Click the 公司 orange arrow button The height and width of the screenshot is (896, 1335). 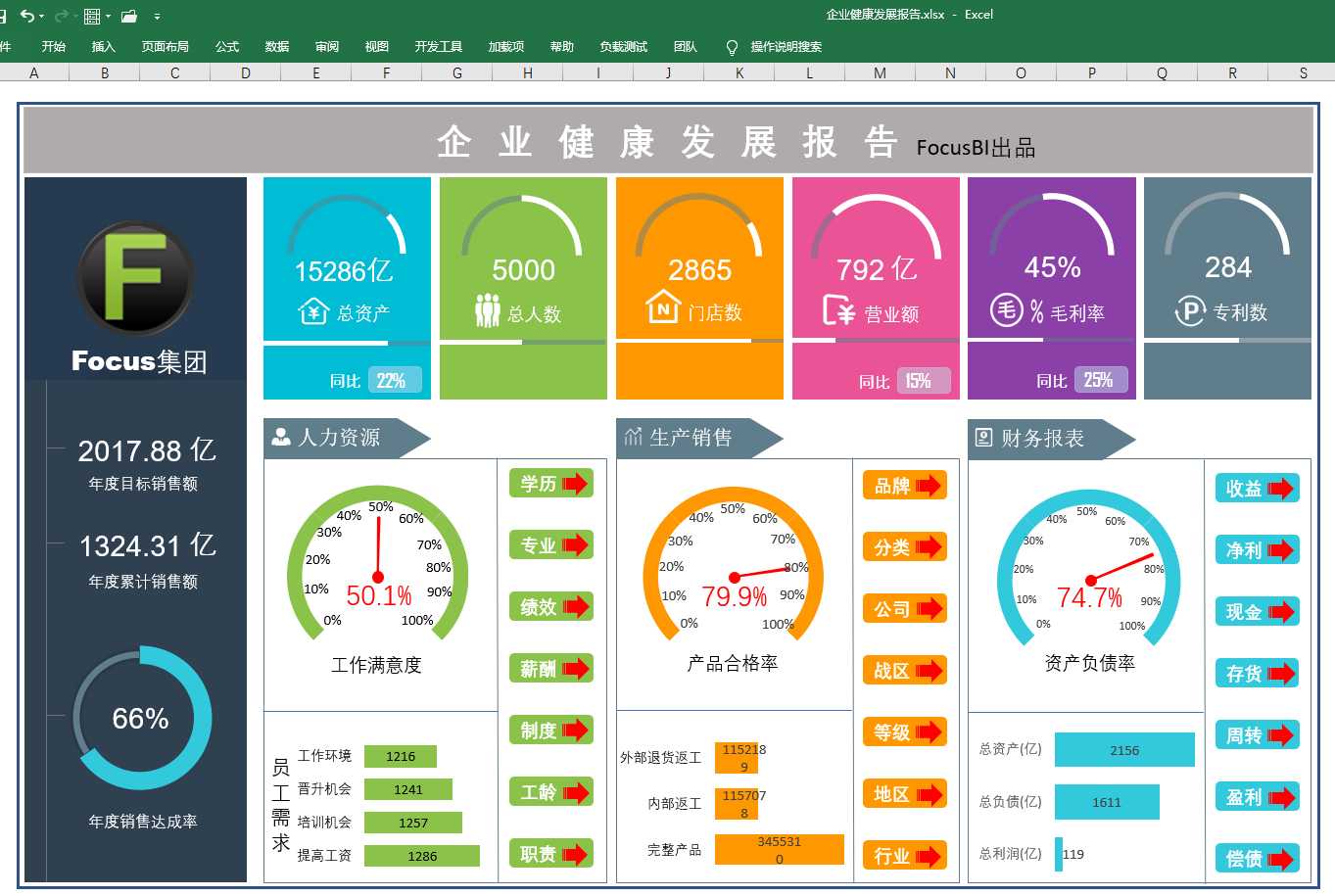click(905, 608)
